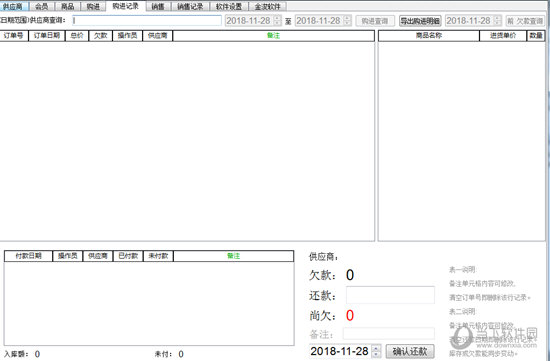
Task: Focus the 备注 input under 尚欠
Action: click(x=389, y=334)
